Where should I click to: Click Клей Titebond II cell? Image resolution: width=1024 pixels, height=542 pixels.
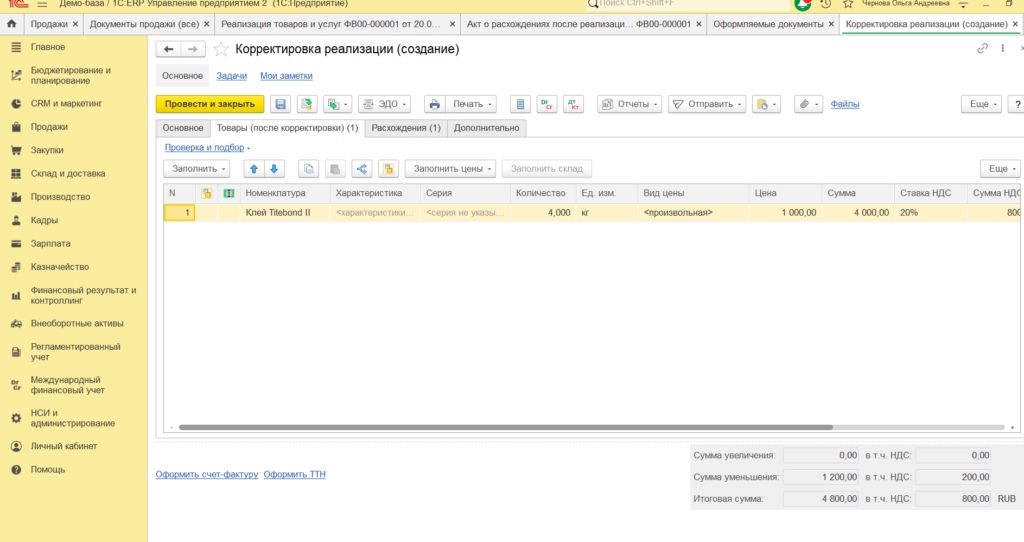(x=285, y=213)
